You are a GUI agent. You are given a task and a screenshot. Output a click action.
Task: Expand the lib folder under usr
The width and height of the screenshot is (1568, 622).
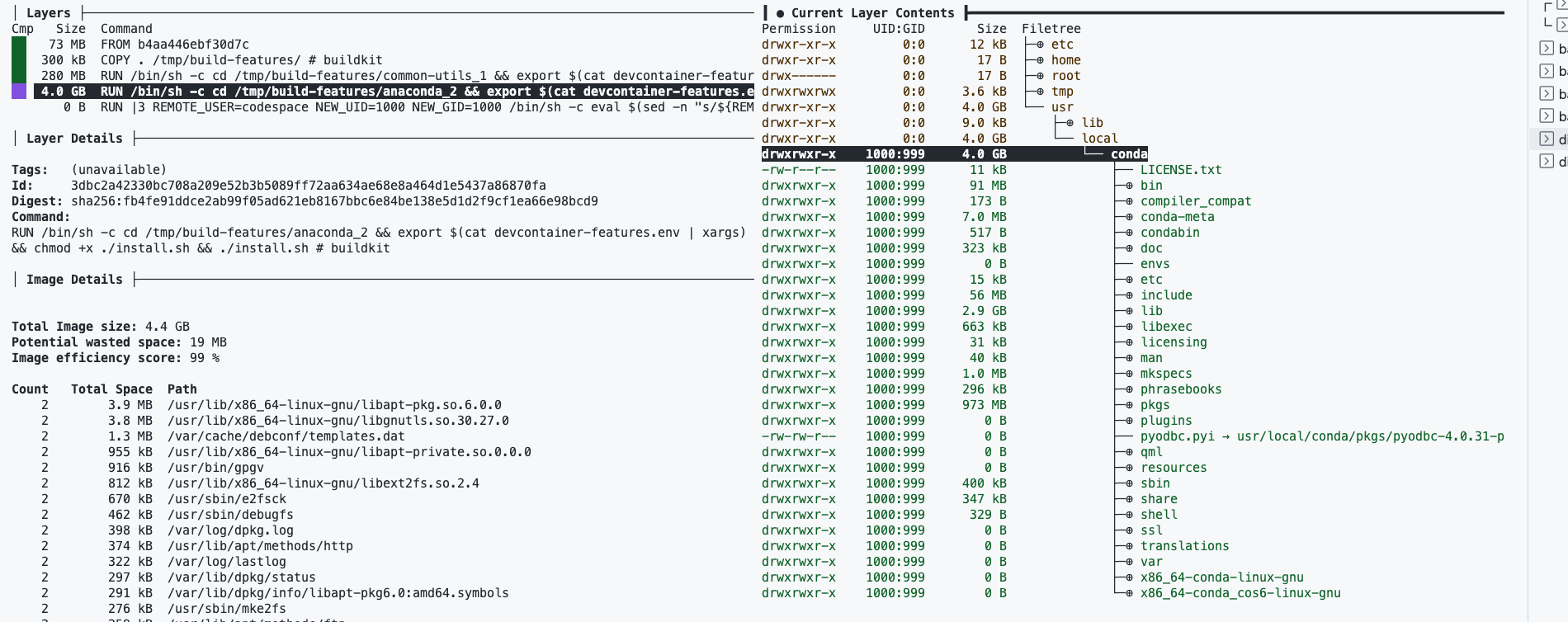coord(1070,123)
